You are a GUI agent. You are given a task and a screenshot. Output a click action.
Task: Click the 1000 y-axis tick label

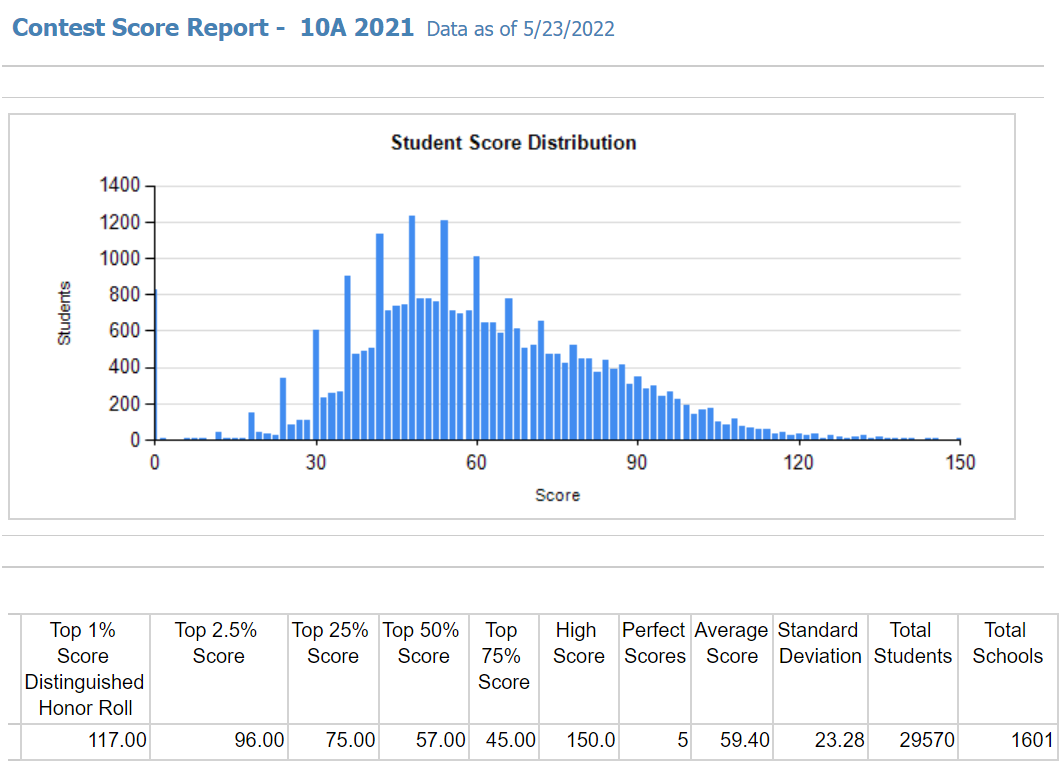tap(120, 258)
